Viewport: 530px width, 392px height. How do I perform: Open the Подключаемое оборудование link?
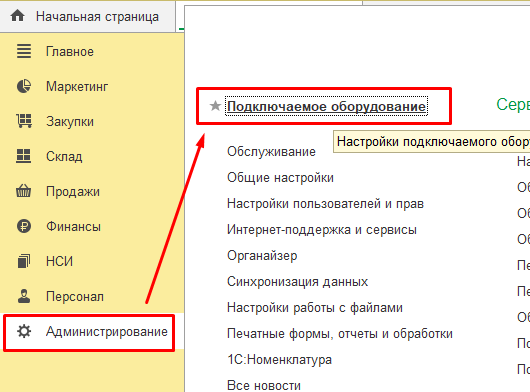326,106
